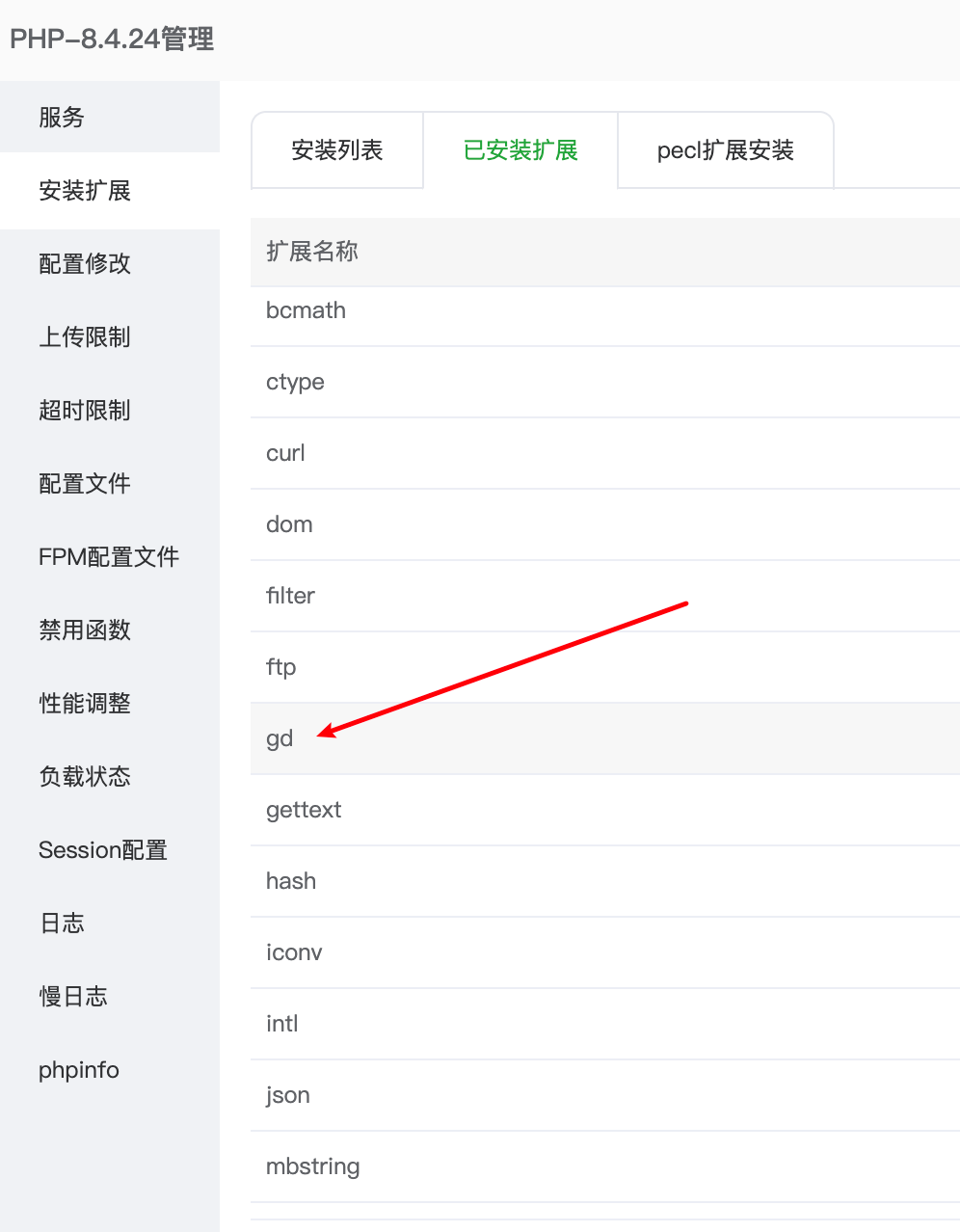Switch to the pecl扩展安装 tab

[726, 150]
